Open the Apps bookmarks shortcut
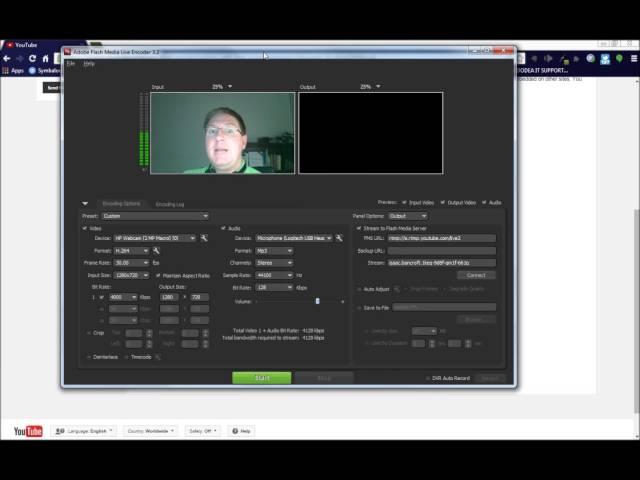 pyautogui.click(x=13, y=71)
